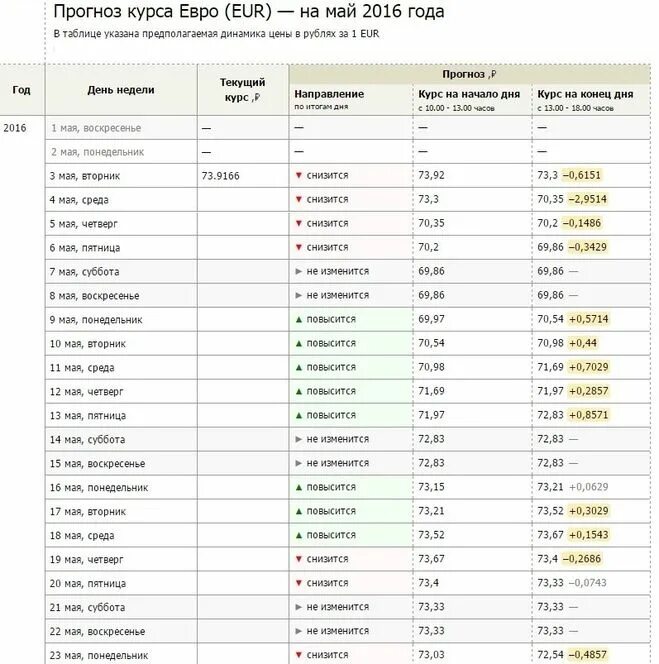Viewport: 659px width, 664px height.
Task: Click the +0,8571 change for 13 мая
Action: pyautogui.click(x=587, y=415)
